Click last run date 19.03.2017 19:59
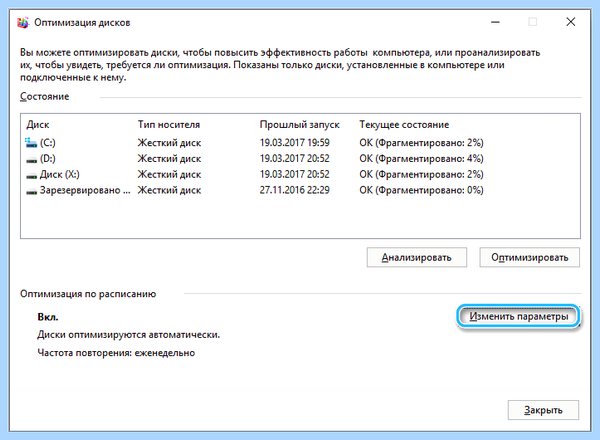Screen dimensions: 600x440 [295, 143]
